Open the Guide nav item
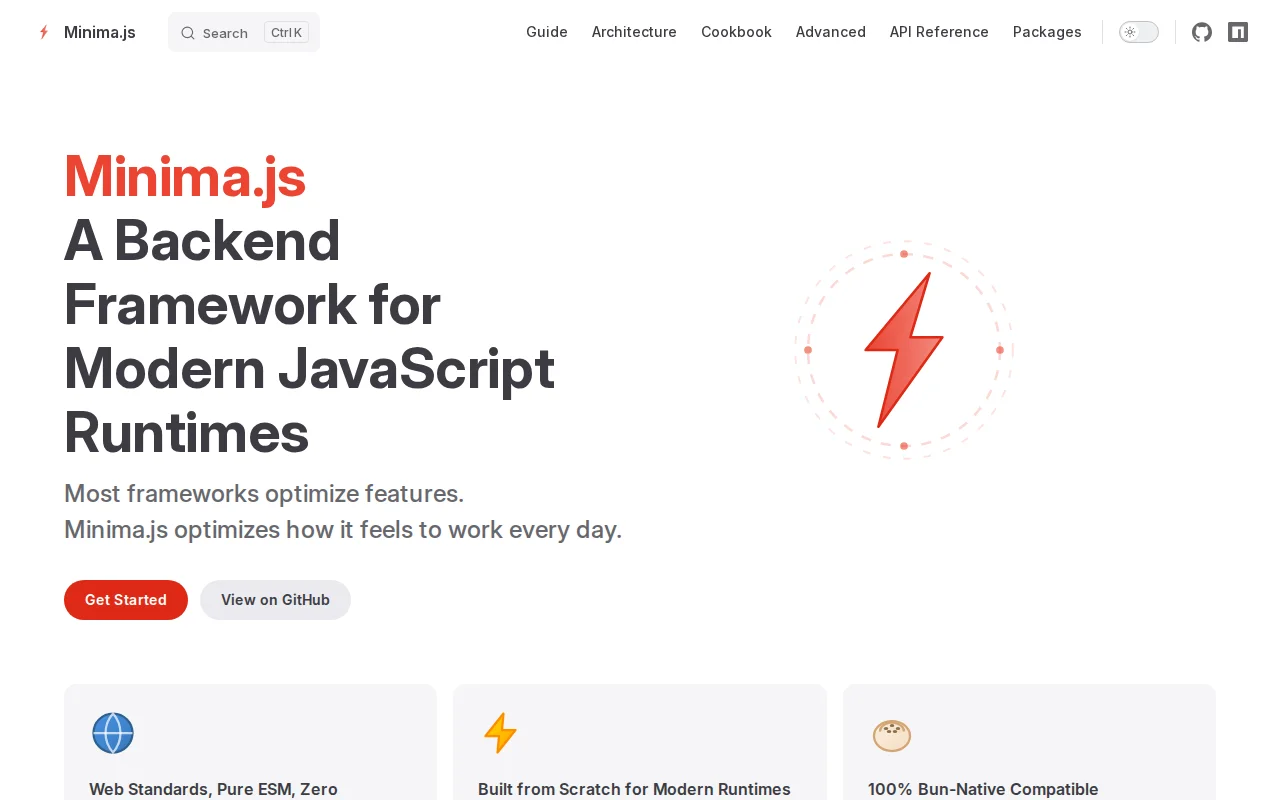The image size is (1280, 800). pyautogui.click(x=547, y=32)
